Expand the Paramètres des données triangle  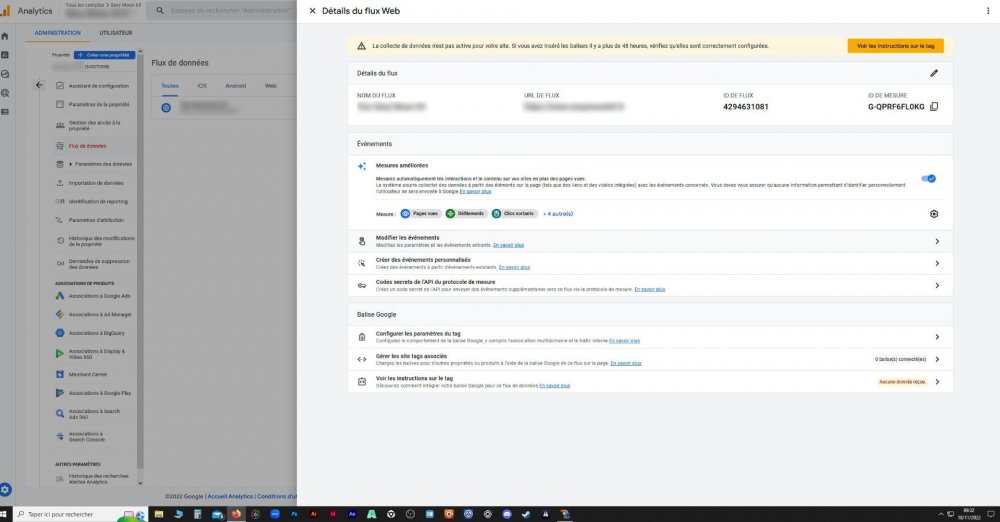(70, 164)
